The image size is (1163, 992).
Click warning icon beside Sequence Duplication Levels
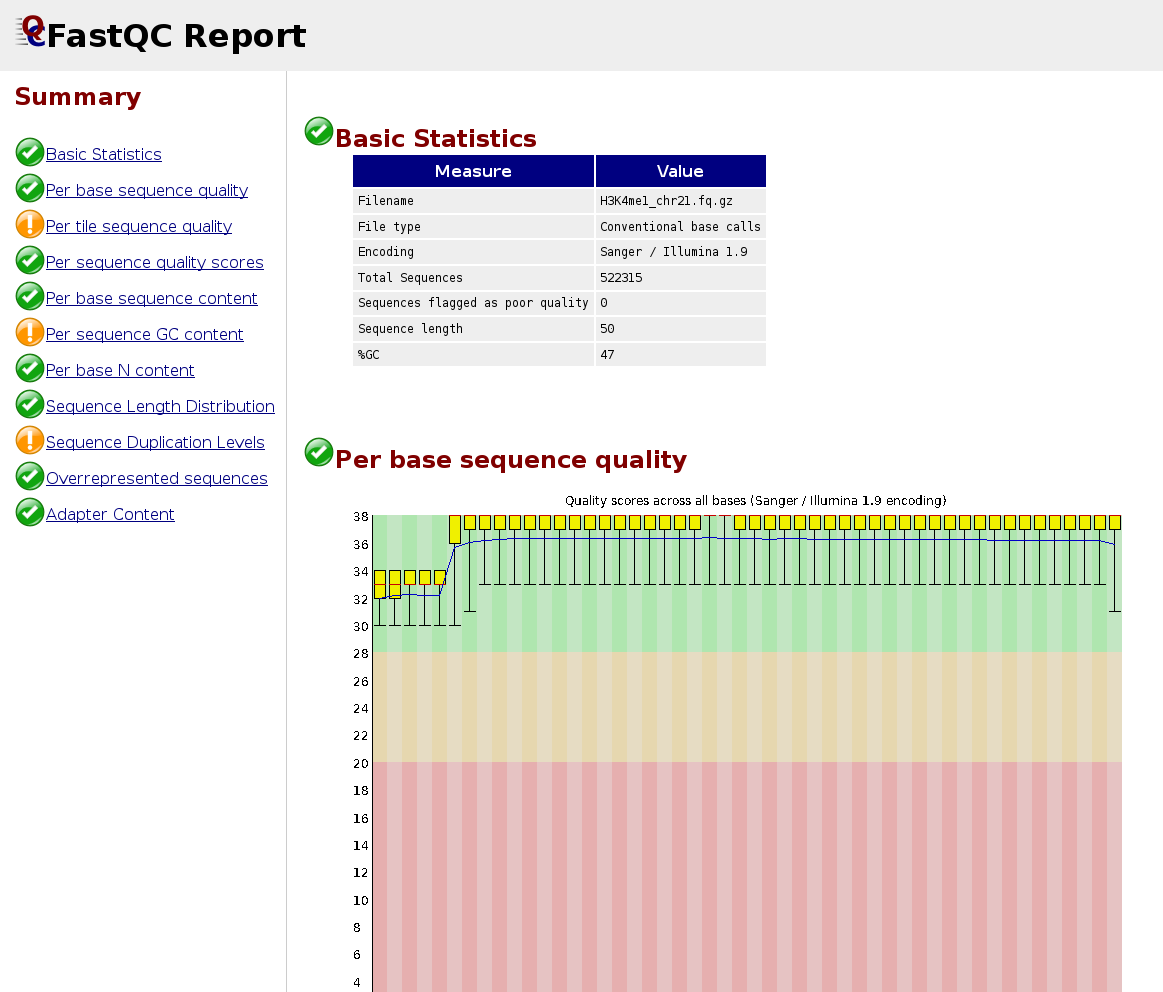pos(30,441)
